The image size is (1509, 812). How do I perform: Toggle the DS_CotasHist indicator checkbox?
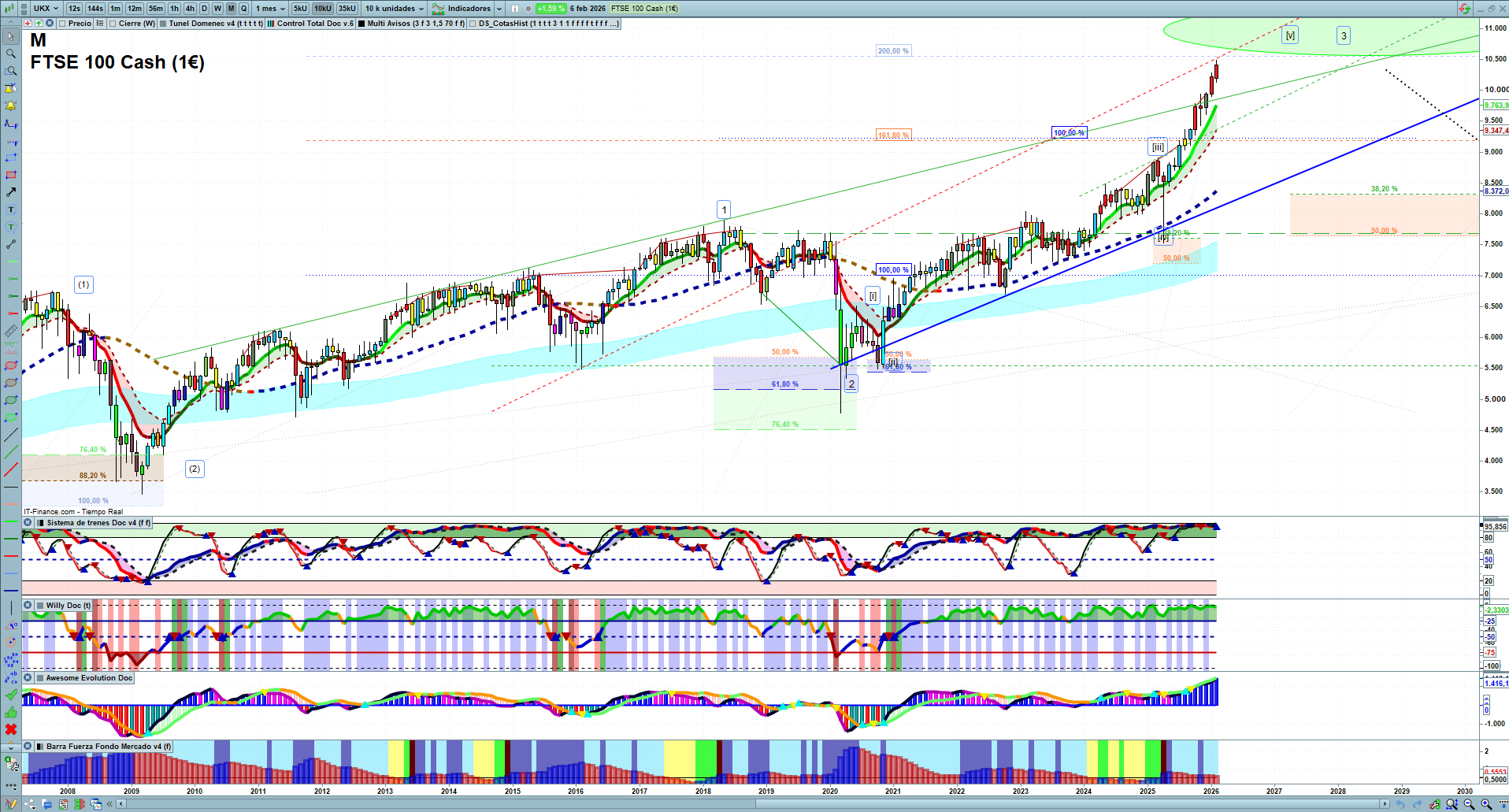pos(473,24)
